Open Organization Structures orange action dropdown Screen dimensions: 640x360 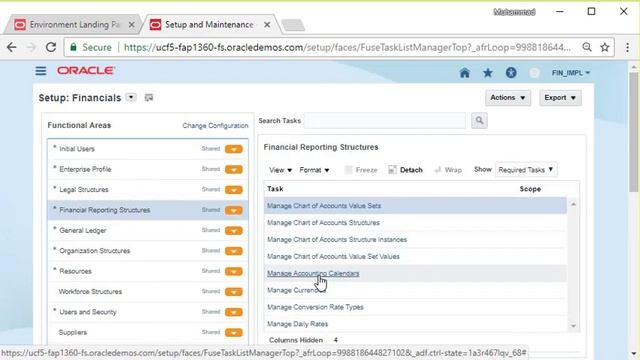233,251
